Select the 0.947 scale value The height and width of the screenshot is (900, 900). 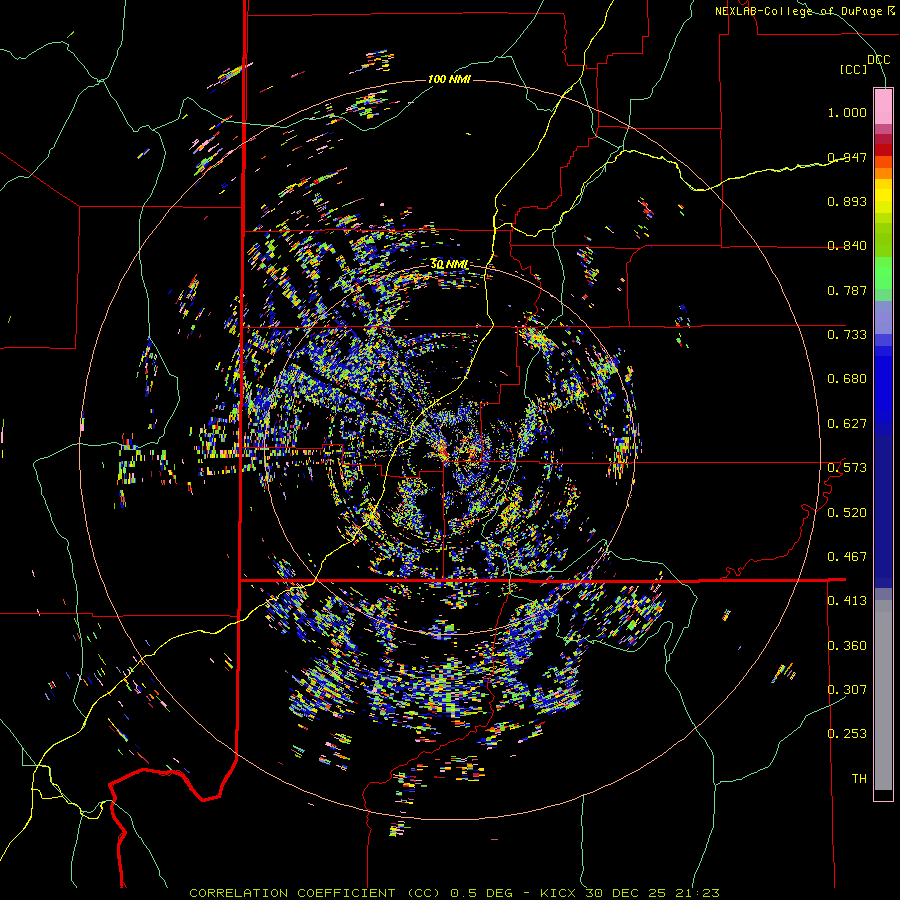click(x=847, y=157)
